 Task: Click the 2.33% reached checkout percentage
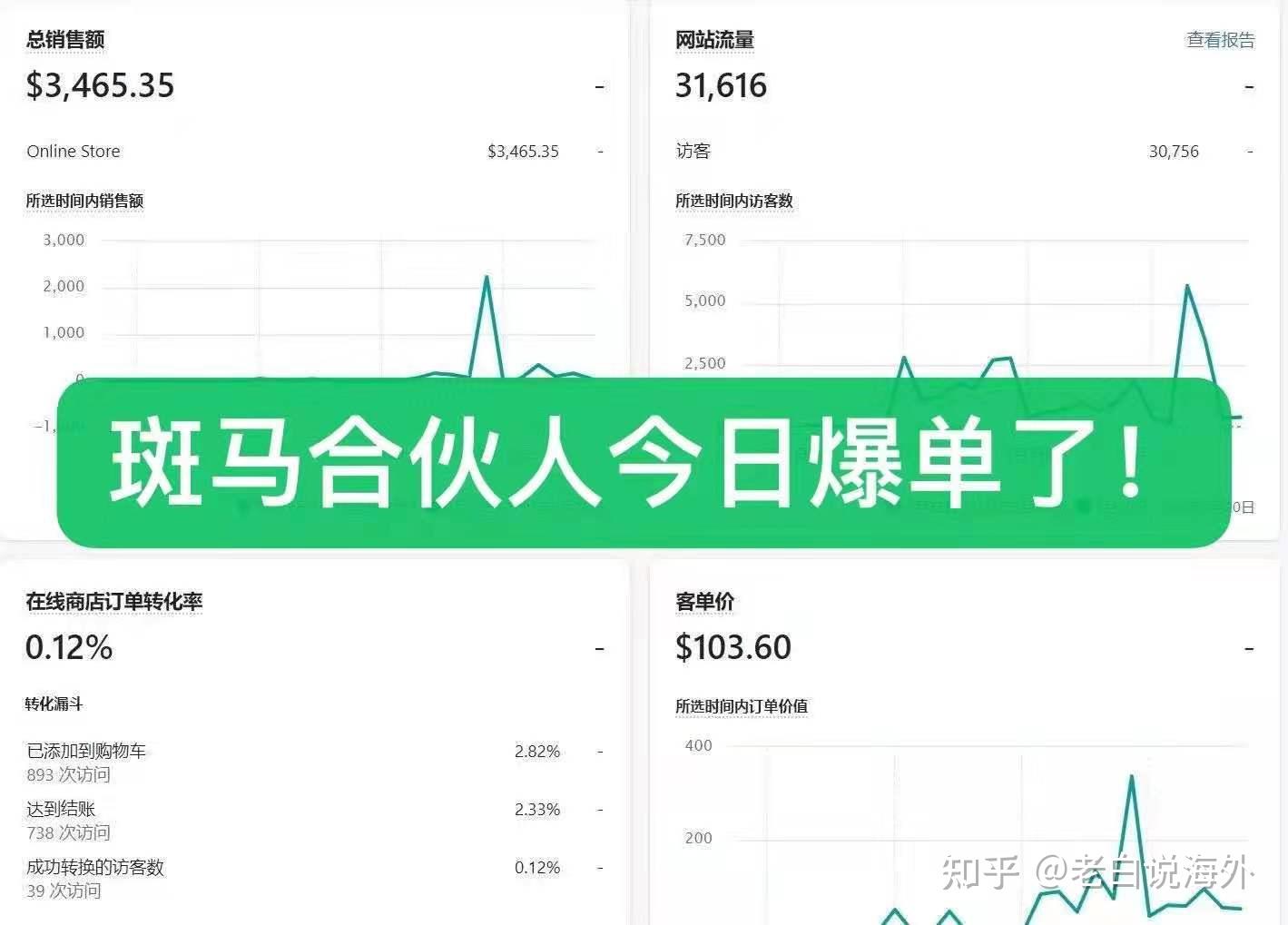pos(537,810)
